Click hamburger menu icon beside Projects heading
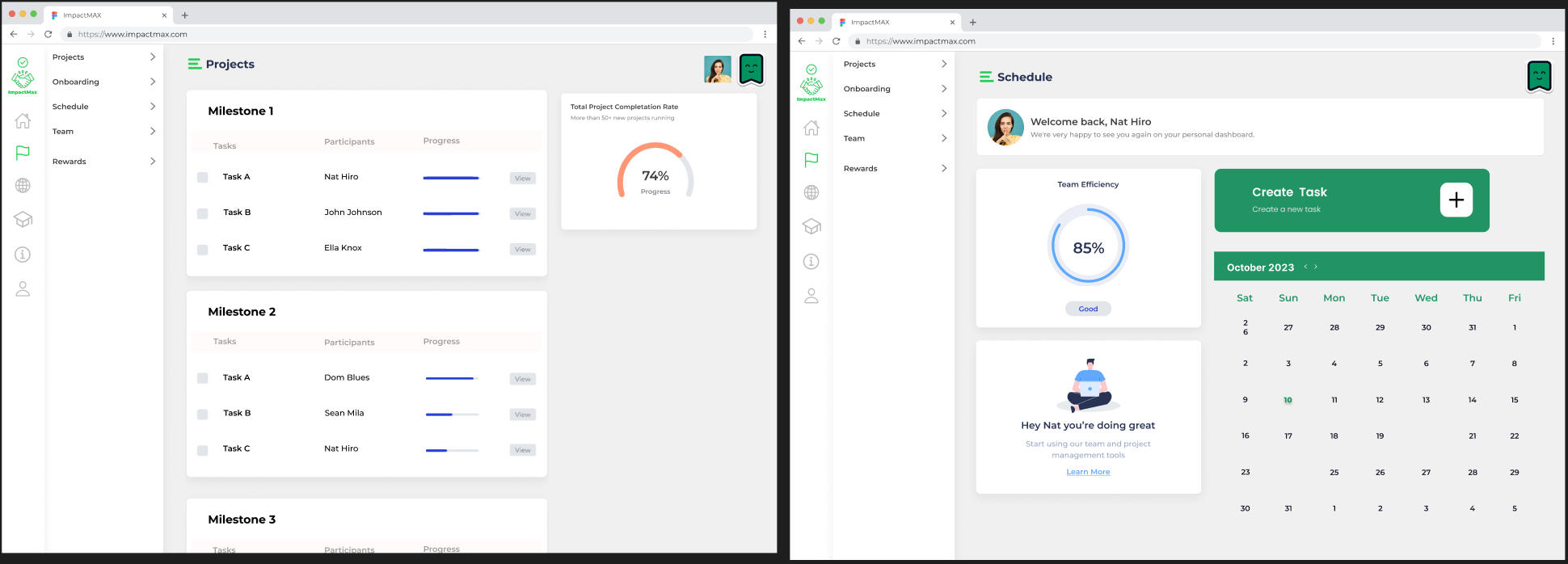The width and height of the screenshot is (1568, 564). (x=195, y=64)
